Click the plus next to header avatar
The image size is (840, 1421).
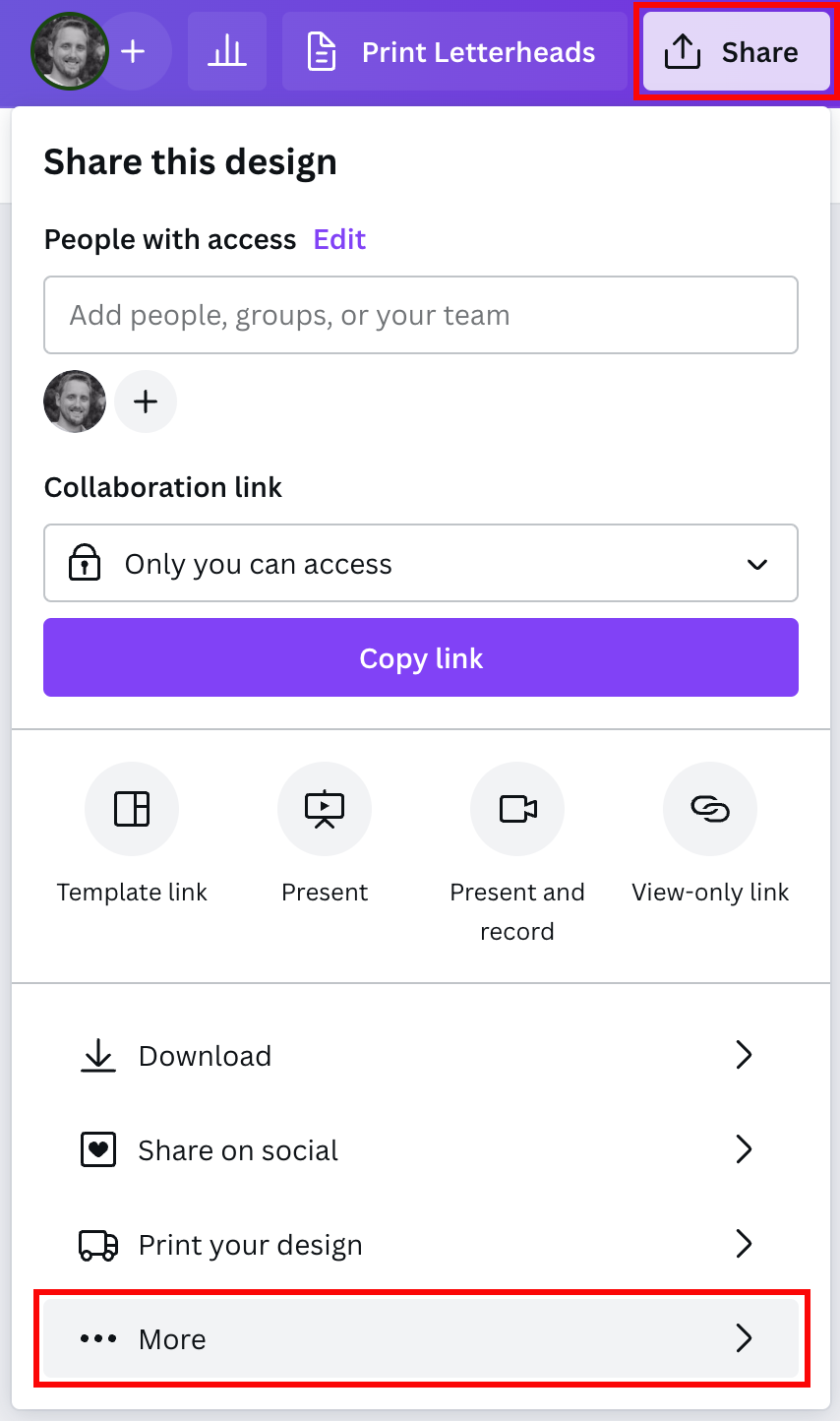pyautogui.click(x=134, y=51)
